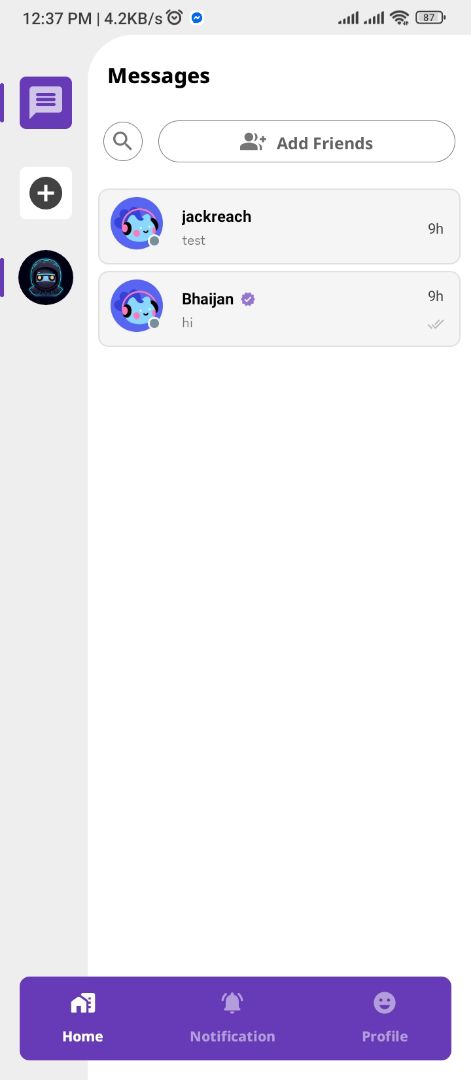471x1080 pixels.
Task: Tap Bhaijan's profile avatar
Action: [x=136, y=305]
